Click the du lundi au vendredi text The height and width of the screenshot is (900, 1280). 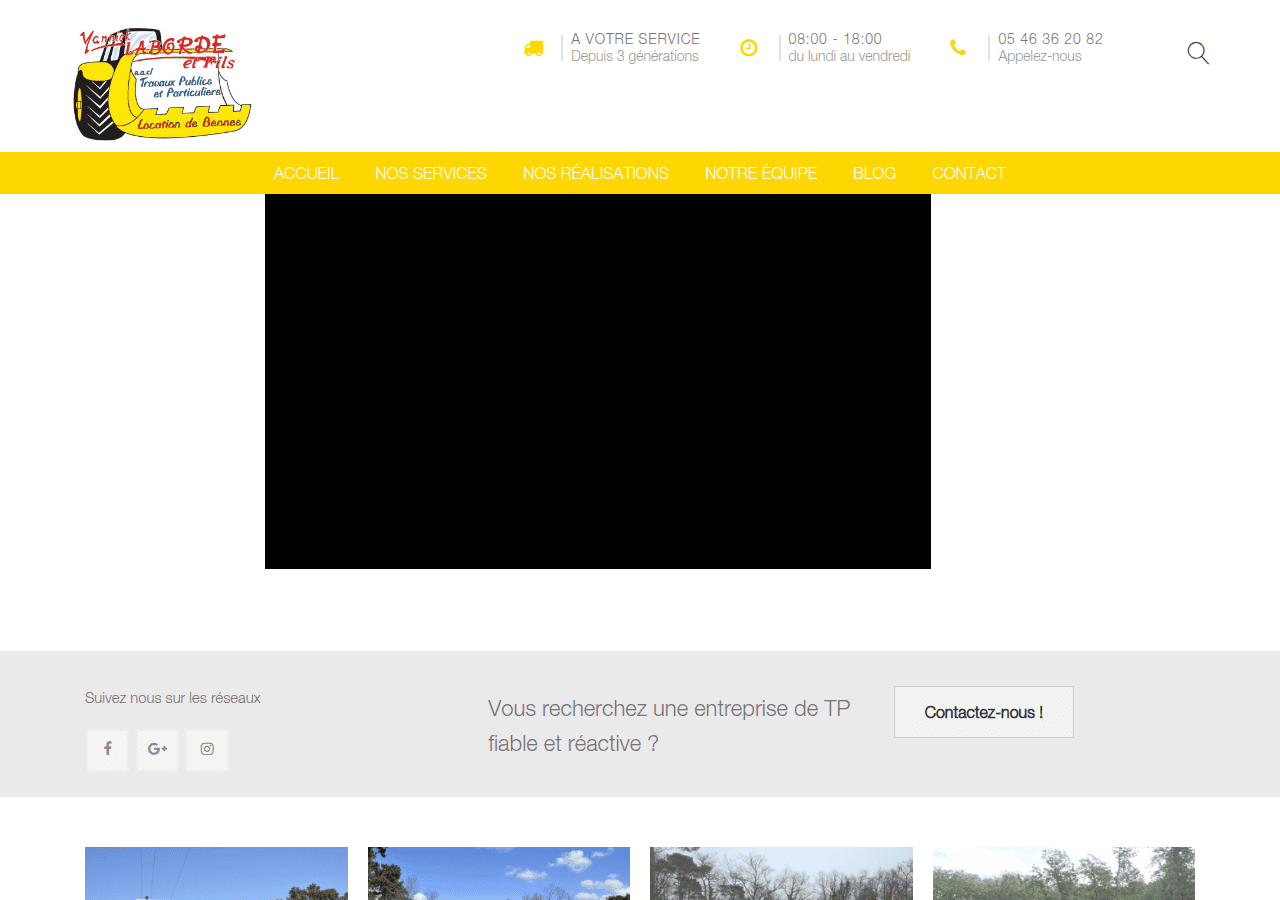[x=849, y=56]
